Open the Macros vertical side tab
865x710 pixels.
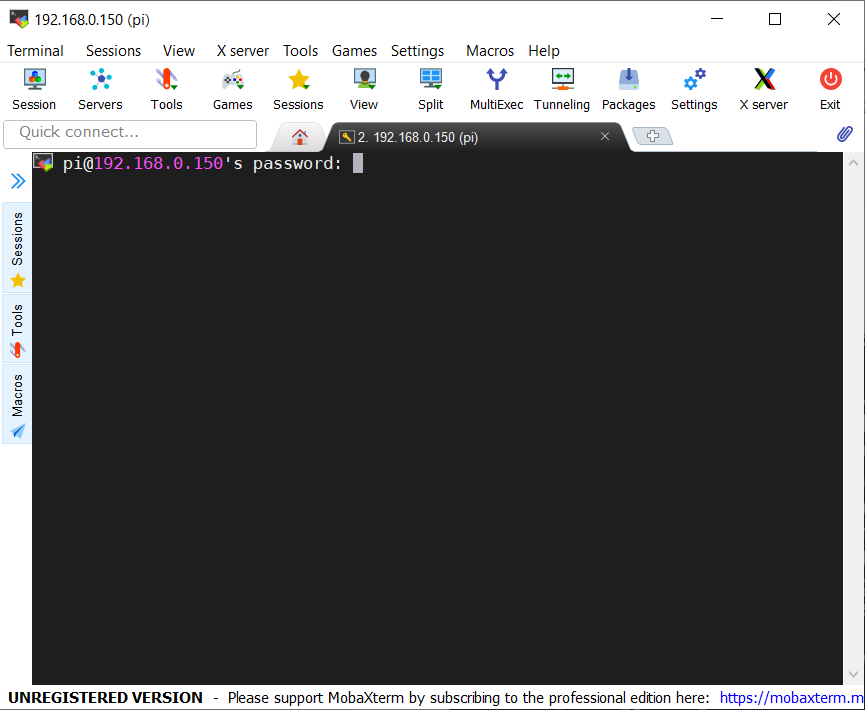[17, 404]
